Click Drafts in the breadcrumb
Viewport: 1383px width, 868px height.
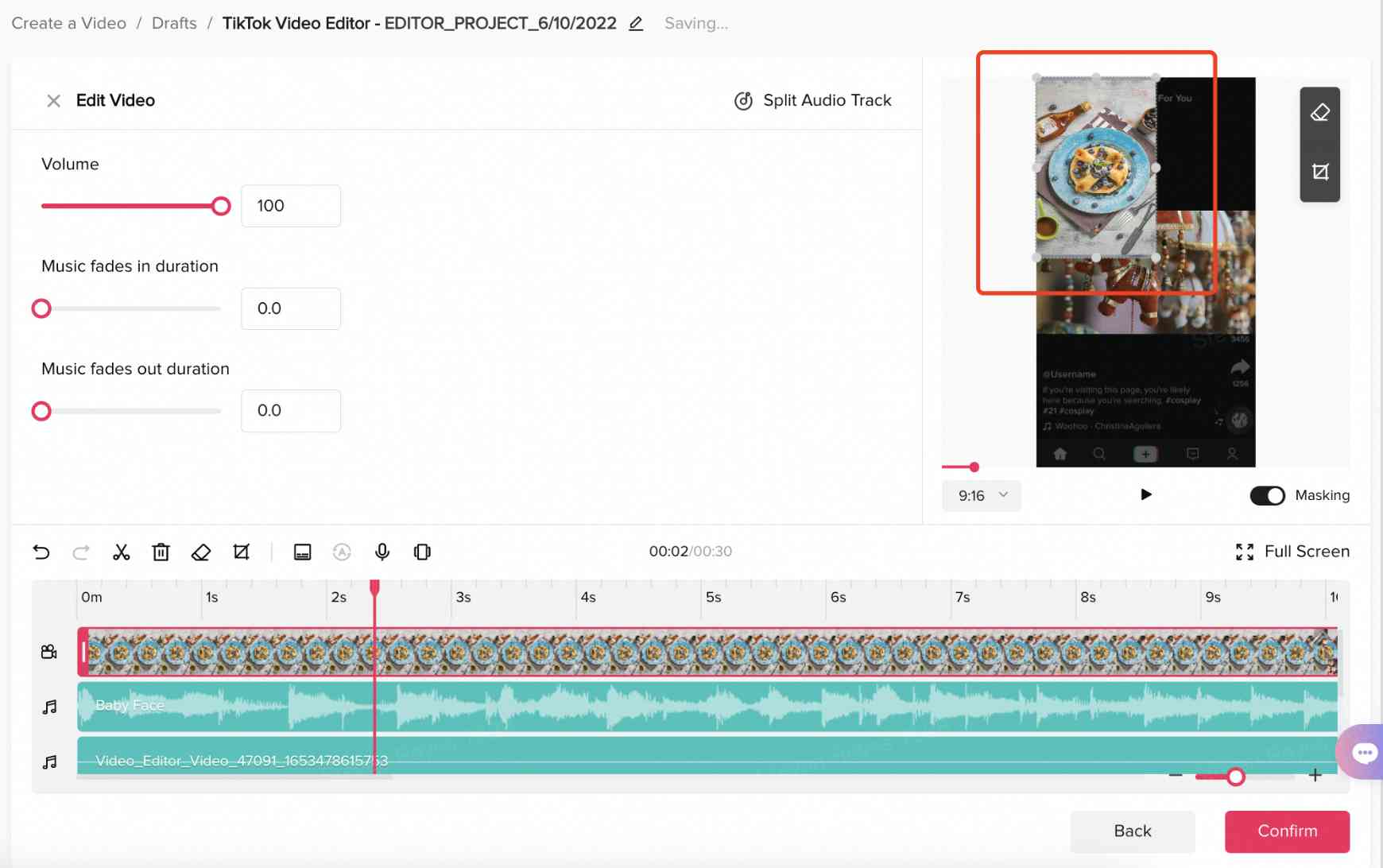pyautogui.click(x=174, y=23)
